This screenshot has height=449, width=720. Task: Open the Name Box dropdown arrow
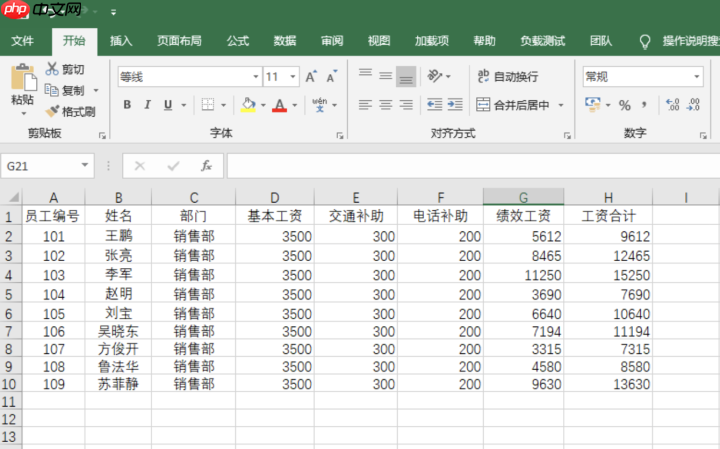(x=85, y=165)
